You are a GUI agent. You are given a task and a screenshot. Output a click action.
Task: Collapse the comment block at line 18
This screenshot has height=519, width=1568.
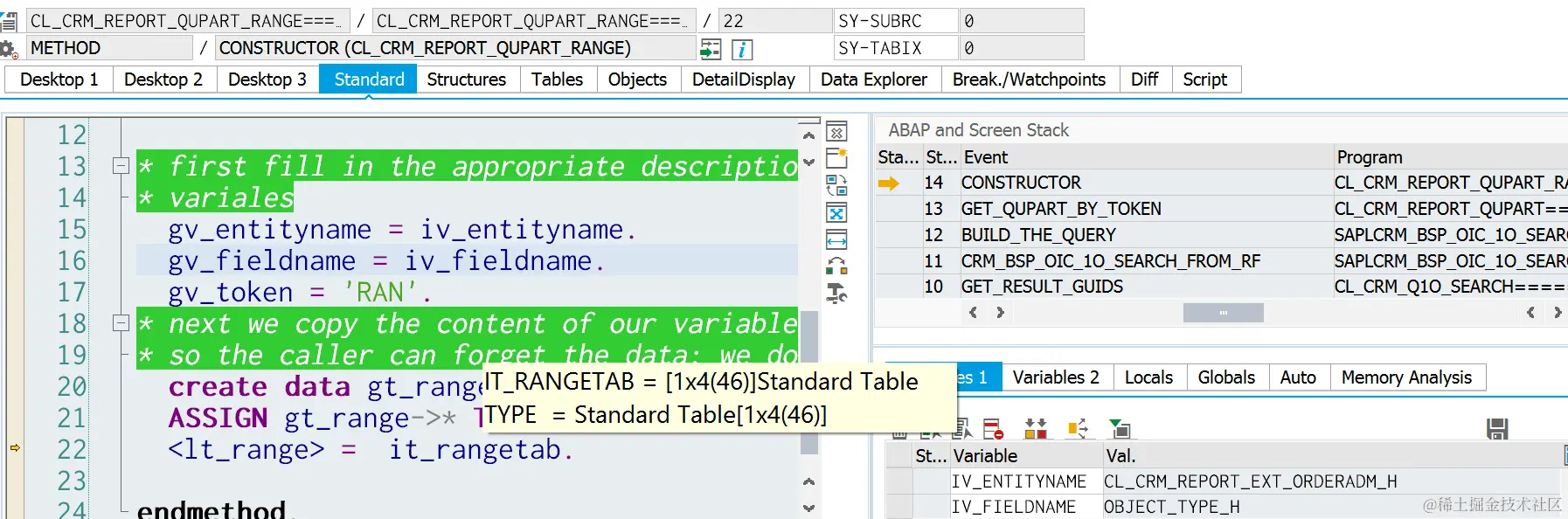click(x=121, y=323)
